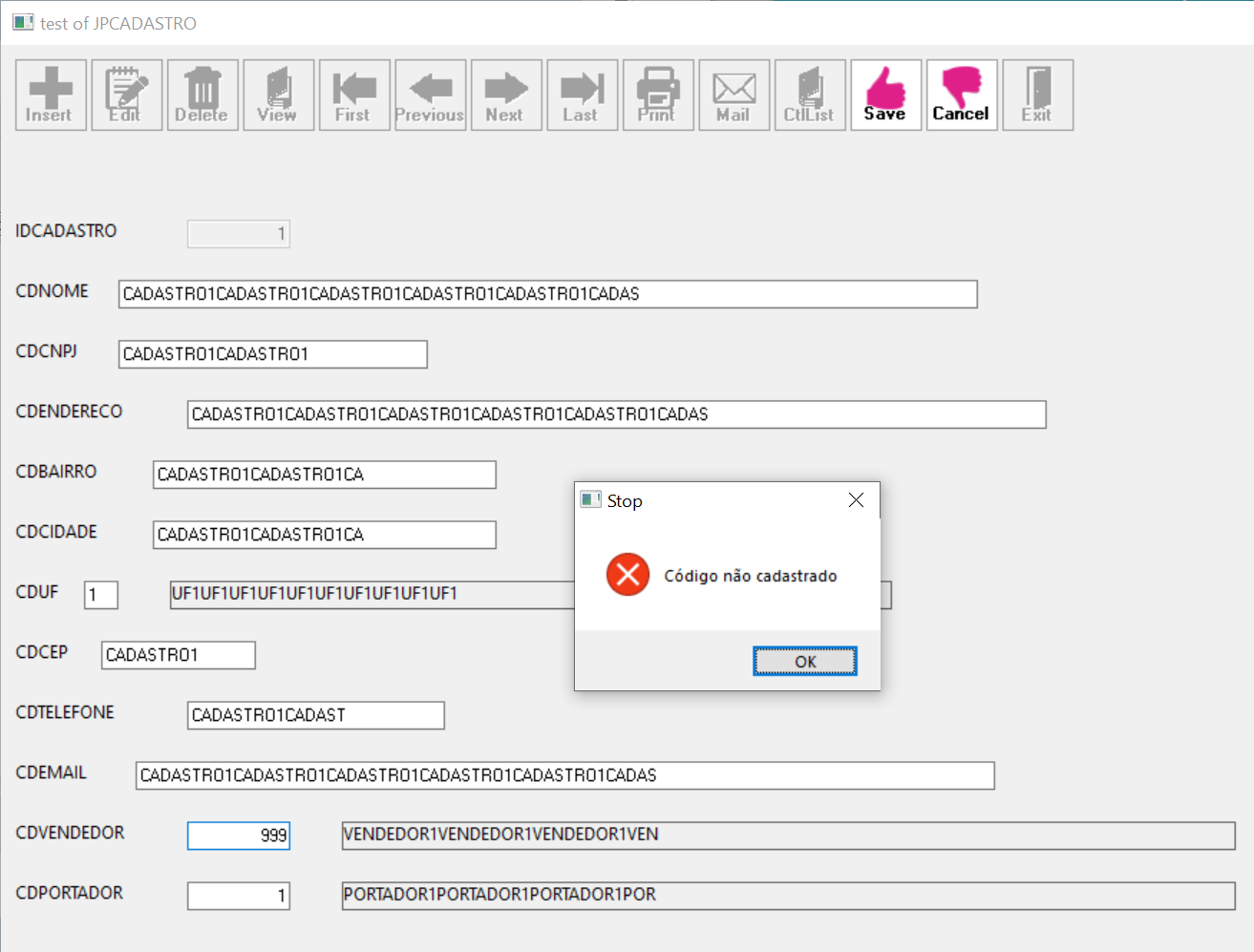Focus the CDPORTADOR code field
This screenshot has height=952, width=1254.
pos(239,896)
